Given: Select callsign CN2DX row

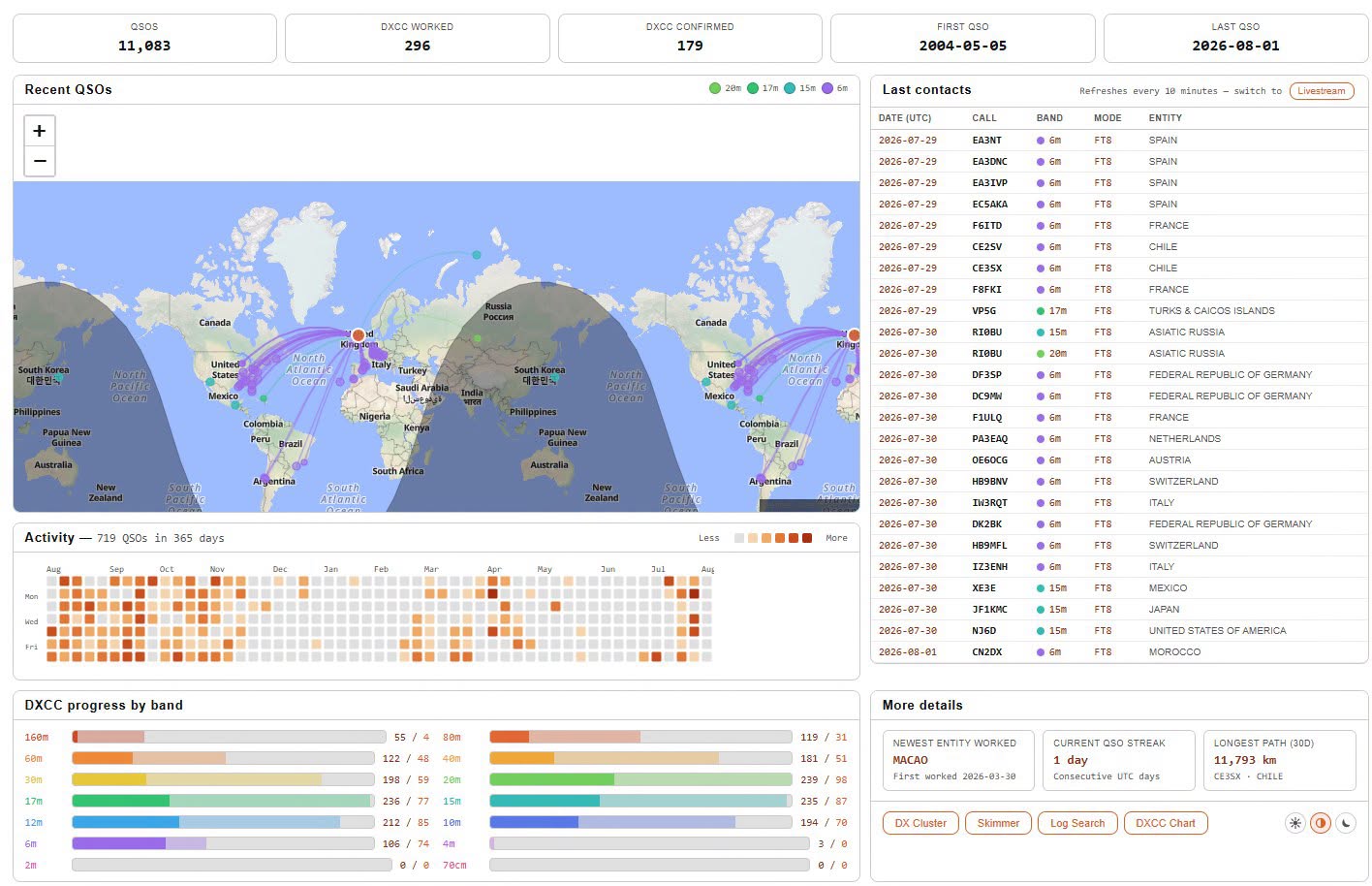Looking at the screenshot, I should (x=1119, y=652).
